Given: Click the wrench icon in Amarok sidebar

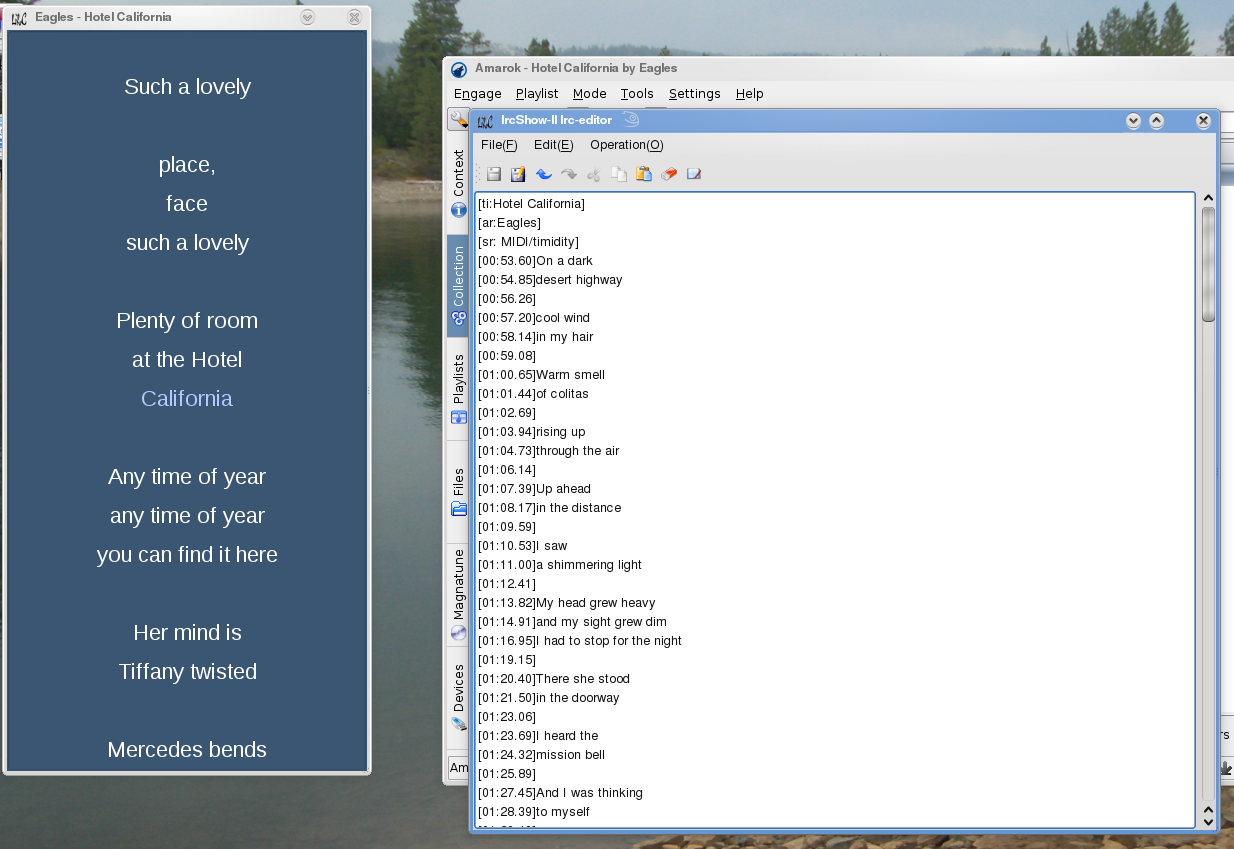Looking at the screenshot, I should point(458,120).
